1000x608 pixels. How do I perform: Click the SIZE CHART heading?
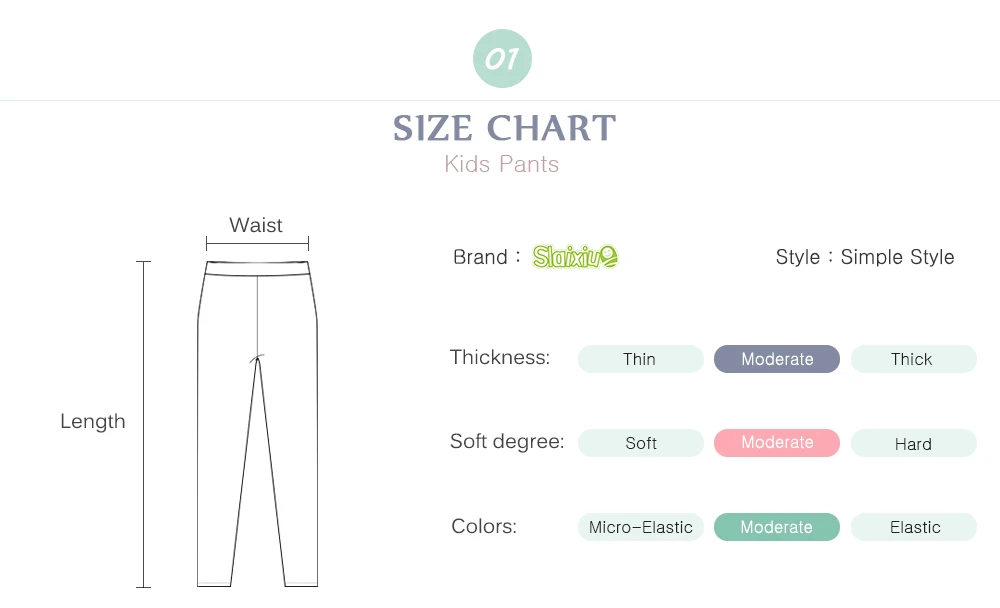pos(504,129)
